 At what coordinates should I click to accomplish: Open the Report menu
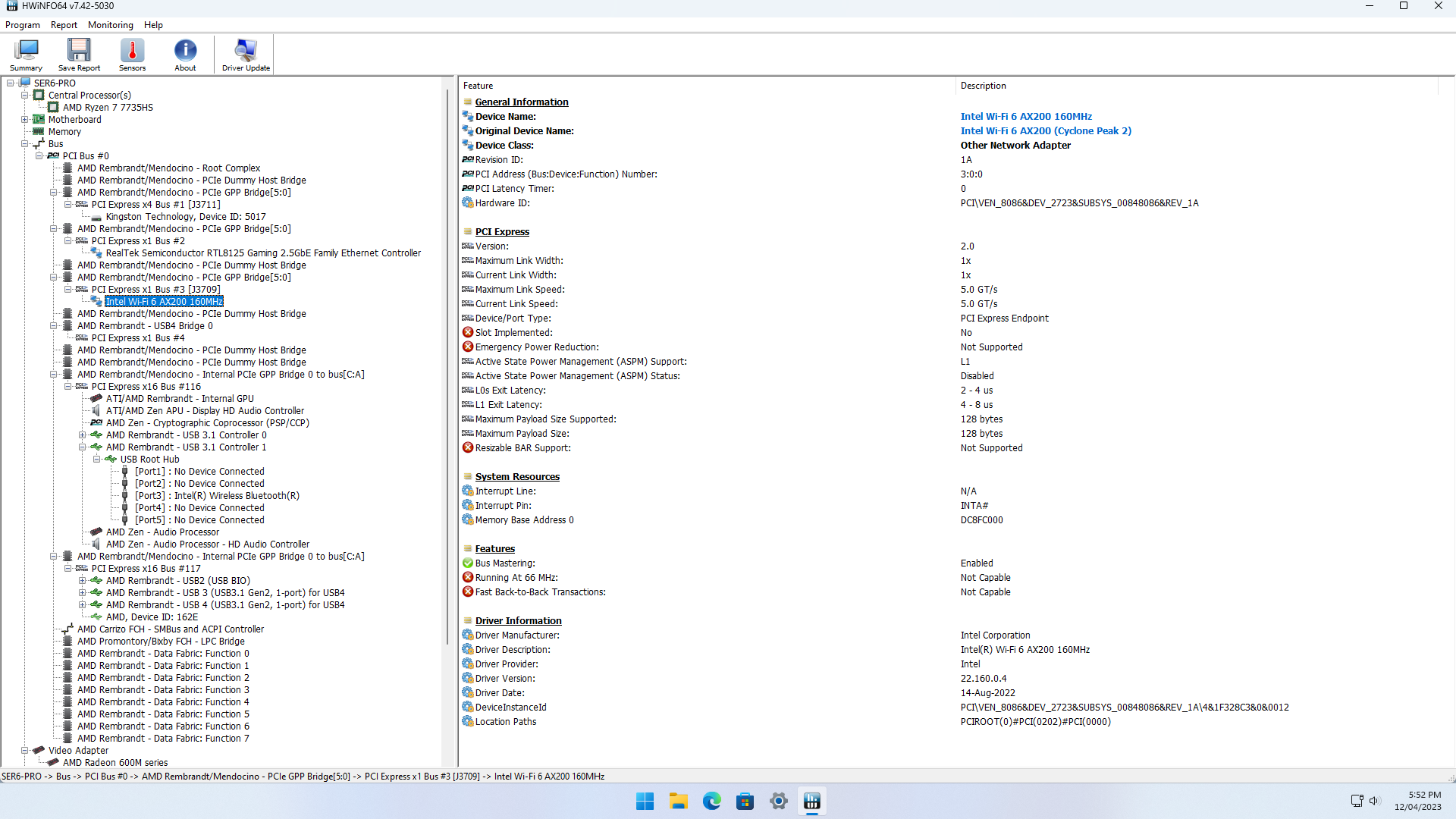click(64, 25)
